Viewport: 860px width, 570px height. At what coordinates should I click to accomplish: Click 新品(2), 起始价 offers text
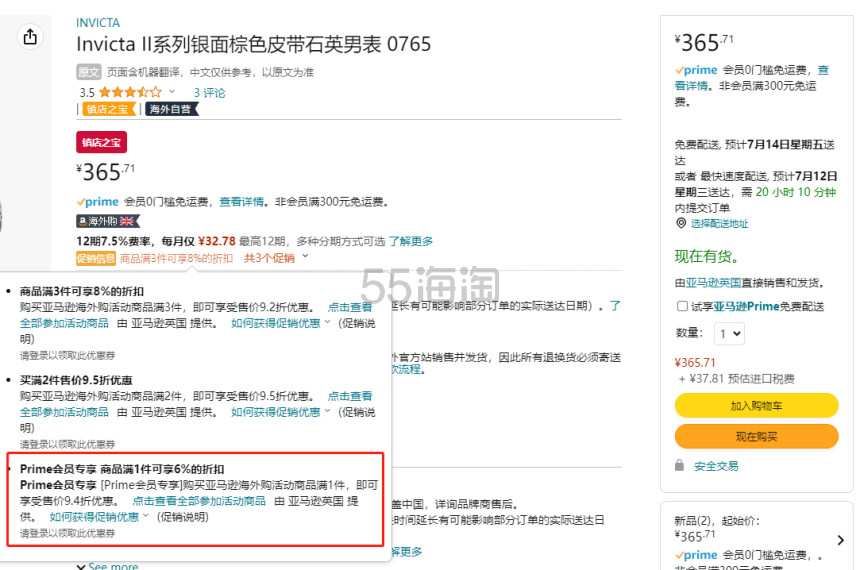coord(717,521)
